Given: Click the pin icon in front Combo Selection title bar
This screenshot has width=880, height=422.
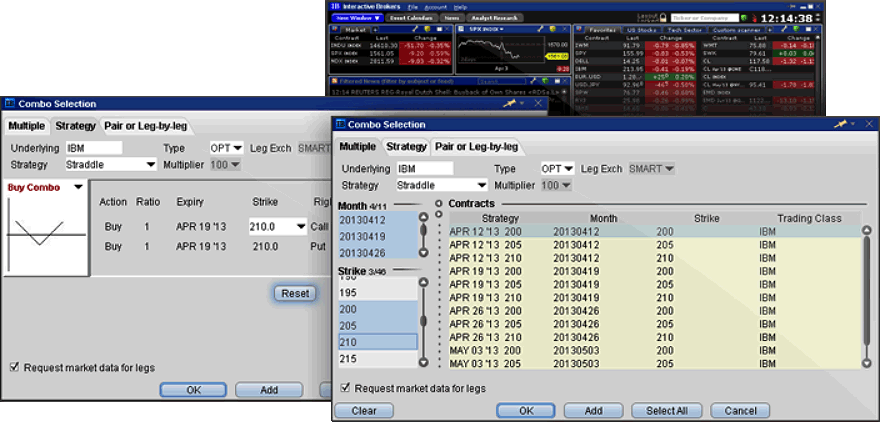Looking at the screenshot, I should tap(840, 124).
